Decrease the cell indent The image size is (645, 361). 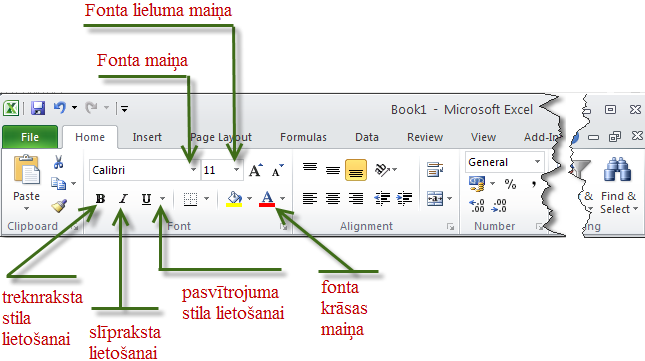click(382, 199)
